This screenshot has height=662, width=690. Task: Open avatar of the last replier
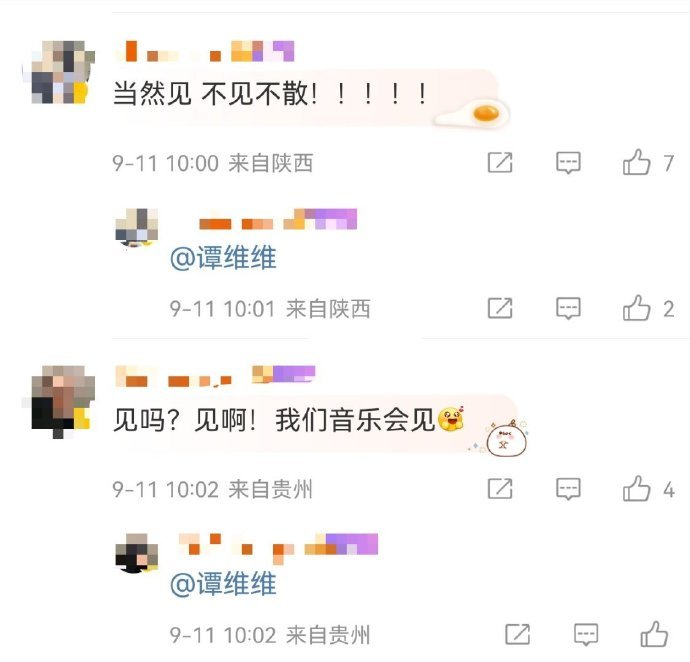click(136, 553)
